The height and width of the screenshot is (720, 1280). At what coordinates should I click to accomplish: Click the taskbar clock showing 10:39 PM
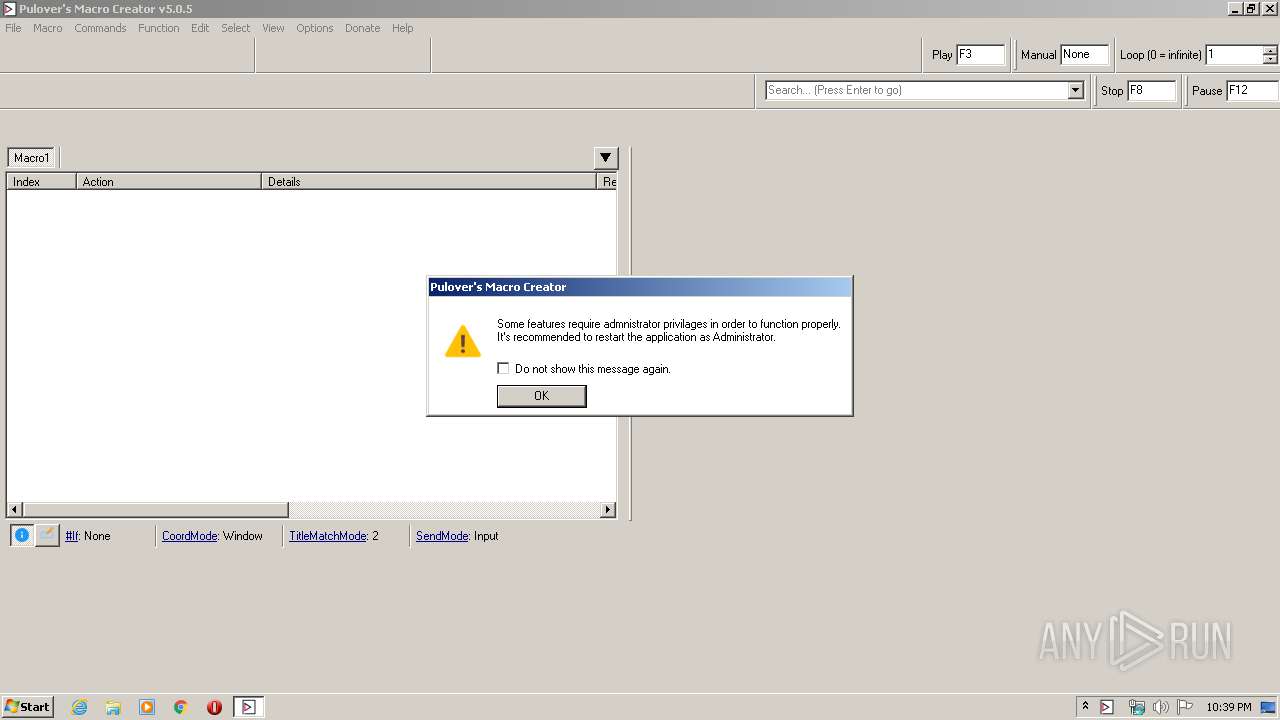pyautogui.click(x=1228, y=707)
